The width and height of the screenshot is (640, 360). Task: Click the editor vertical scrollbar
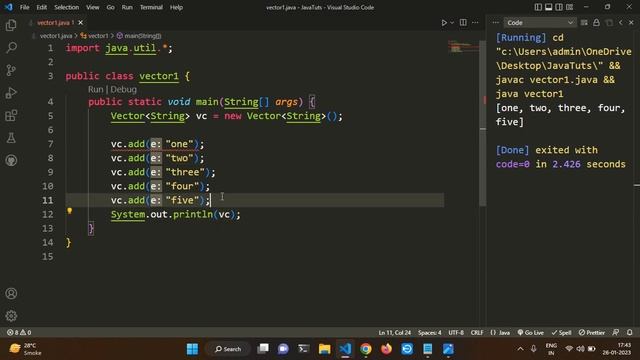482,122
